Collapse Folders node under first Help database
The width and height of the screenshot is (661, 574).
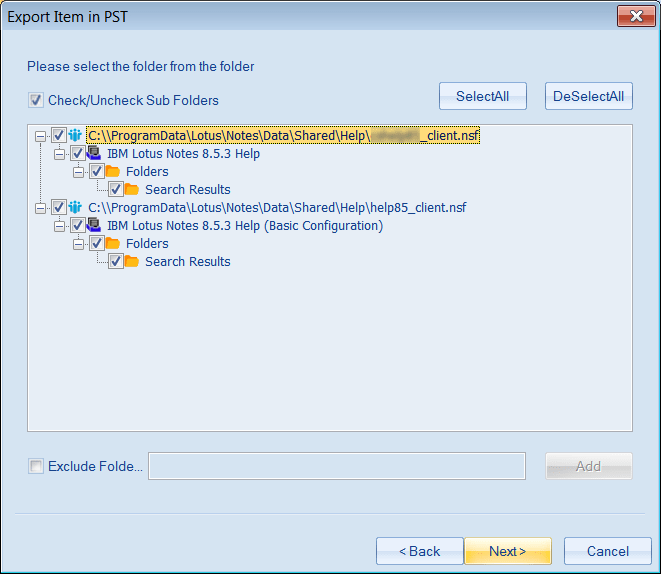(x=78, y=172)
